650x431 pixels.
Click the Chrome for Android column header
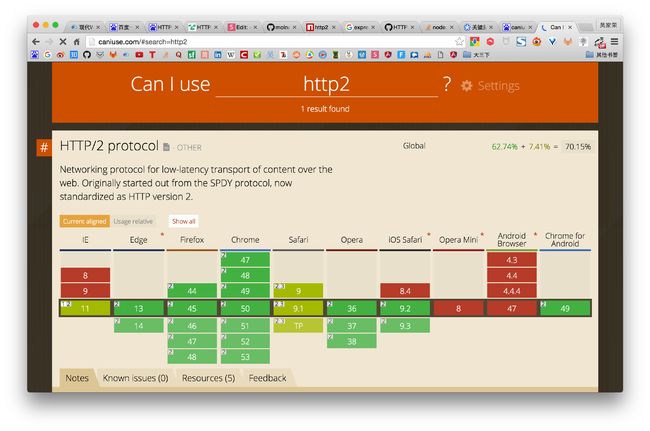click(x=565, y=240)
